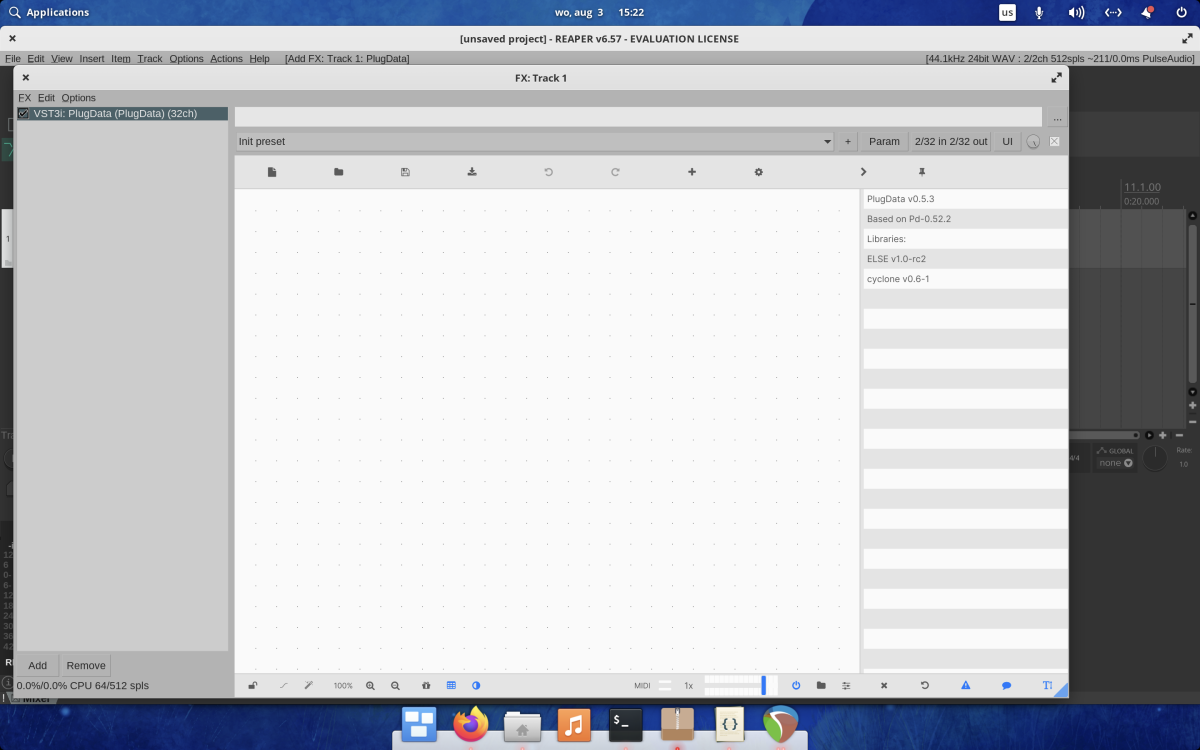This screenshot has width=1200, height=750.
Task: Open the global automation 'none' dropdown in REAPER
Action: tap(1115, 463)
